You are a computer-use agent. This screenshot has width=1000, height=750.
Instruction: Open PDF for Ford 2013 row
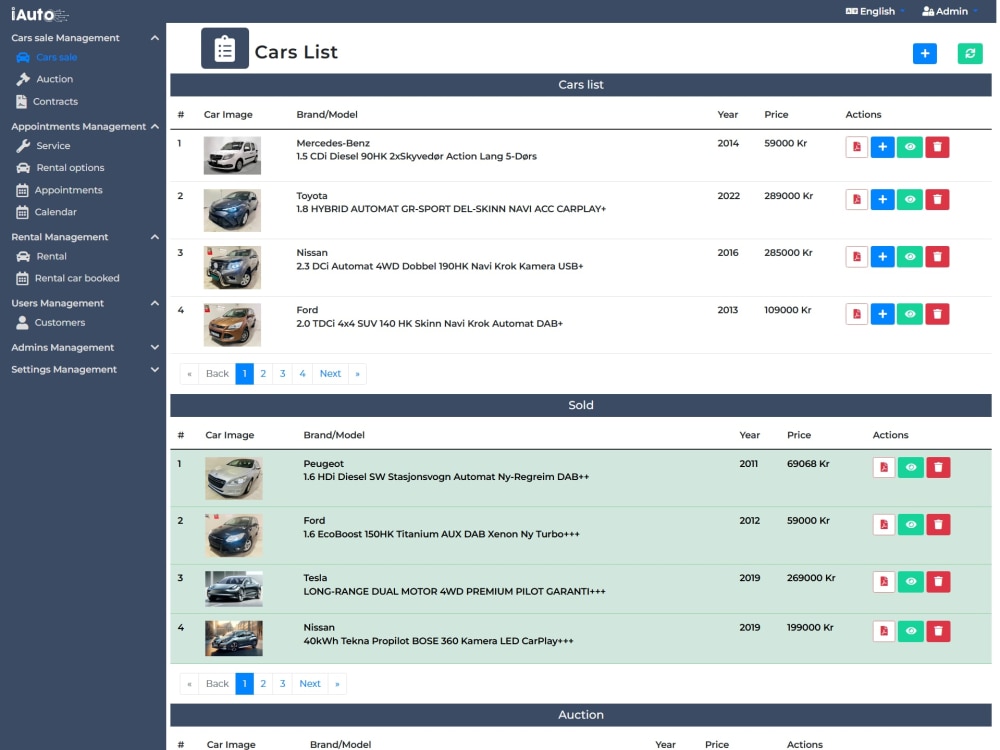pyautogui.click(x=856, y=314)
